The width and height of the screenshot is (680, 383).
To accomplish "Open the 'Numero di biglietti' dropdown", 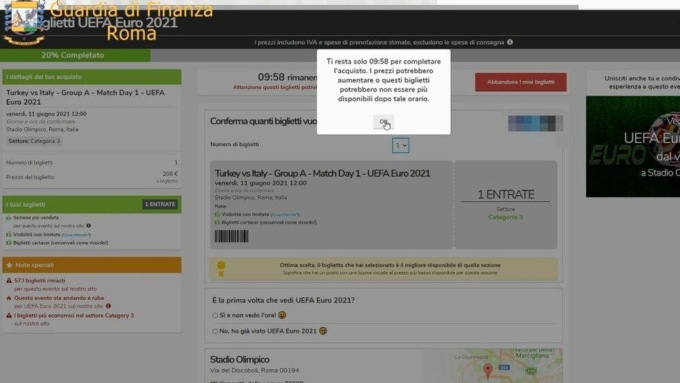I will [x=400, y=145].
